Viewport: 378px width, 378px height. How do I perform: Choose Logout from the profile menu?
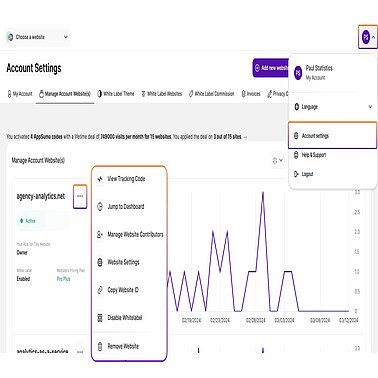pos(307,174)
